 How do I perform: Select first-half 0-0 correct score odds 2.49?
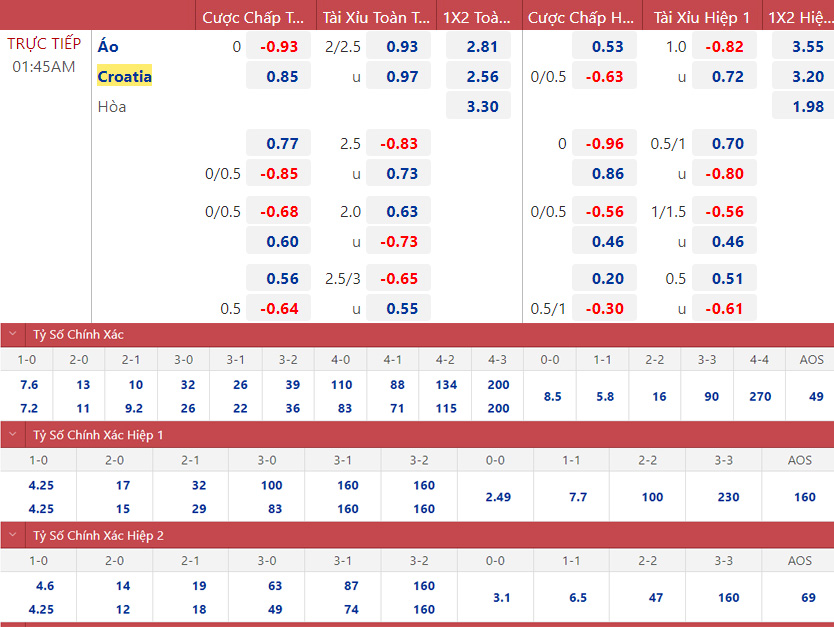(x=497, y=497)
